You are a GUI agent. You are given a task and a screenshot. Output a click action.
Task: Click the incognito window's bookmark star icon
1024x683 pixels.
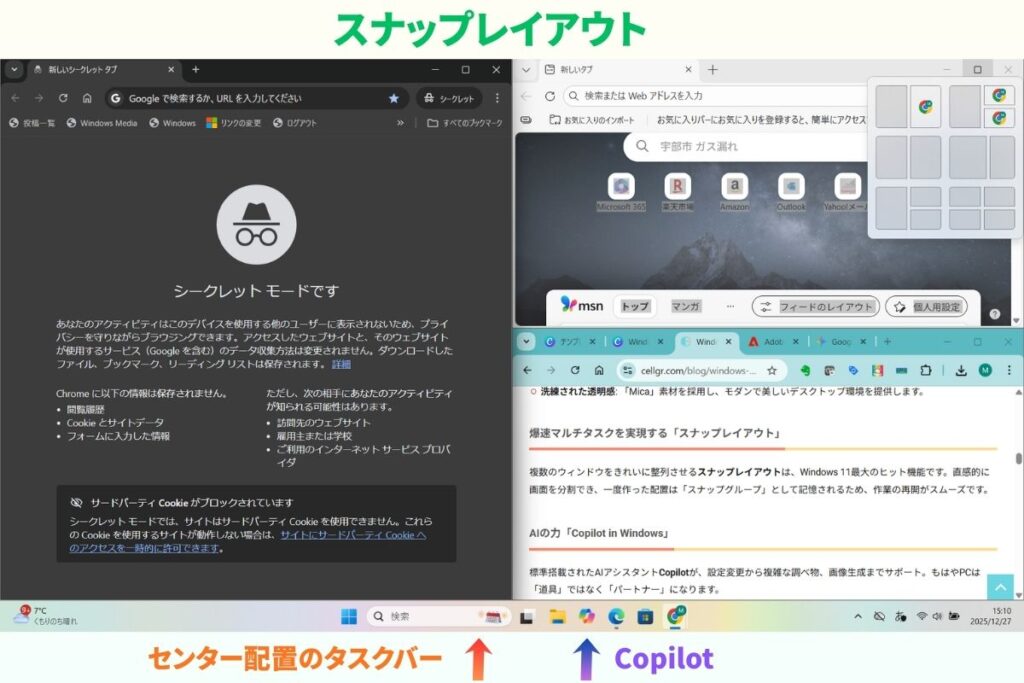(394, 99)
